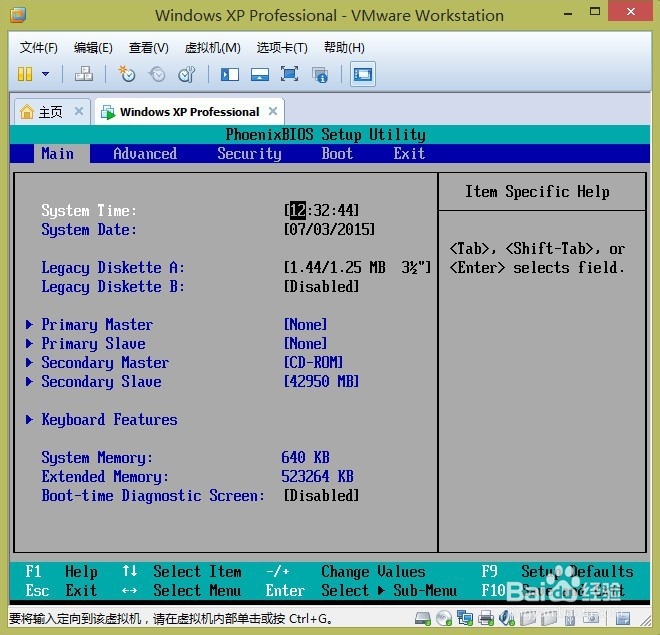Click the Secondary Slave label
Viewport: 660px width, 635px height.
pos(101,382)
